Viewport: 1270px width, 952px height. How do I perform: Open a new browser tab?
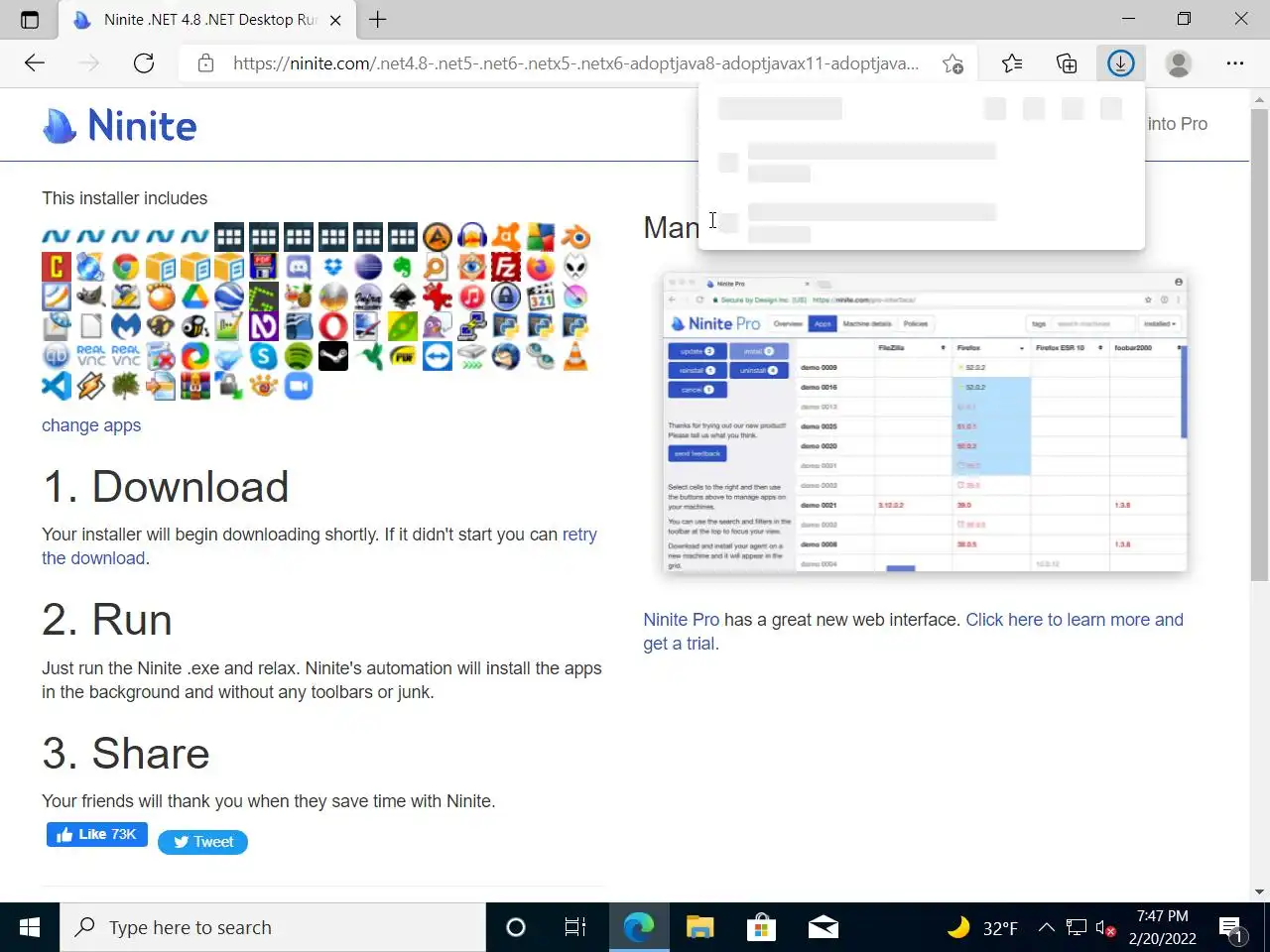coord(377,19)
